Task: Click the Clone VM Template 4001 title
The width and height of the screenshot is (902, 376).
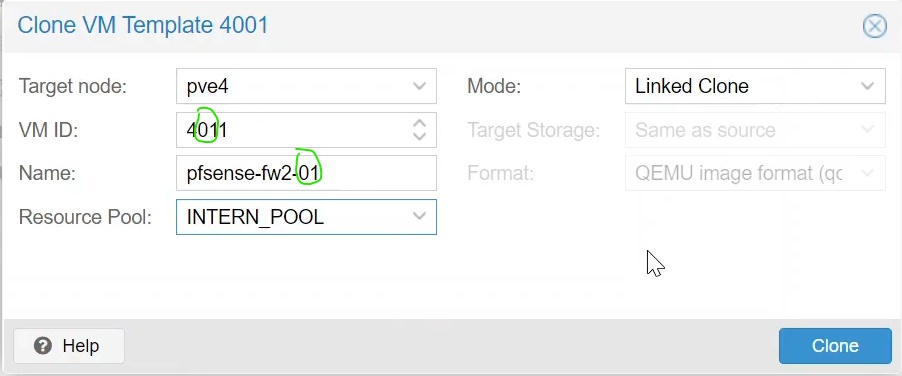Action: click(143, 26)
